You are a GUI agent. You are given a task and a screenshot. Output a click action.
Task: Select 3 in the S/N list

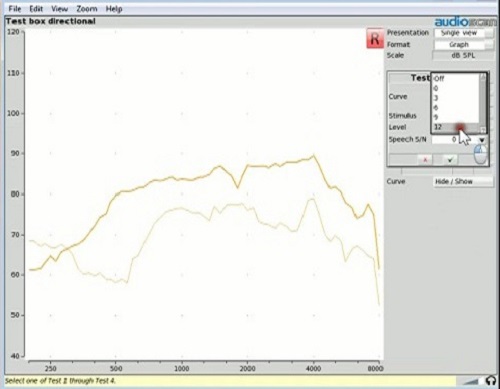coord(456,98)
